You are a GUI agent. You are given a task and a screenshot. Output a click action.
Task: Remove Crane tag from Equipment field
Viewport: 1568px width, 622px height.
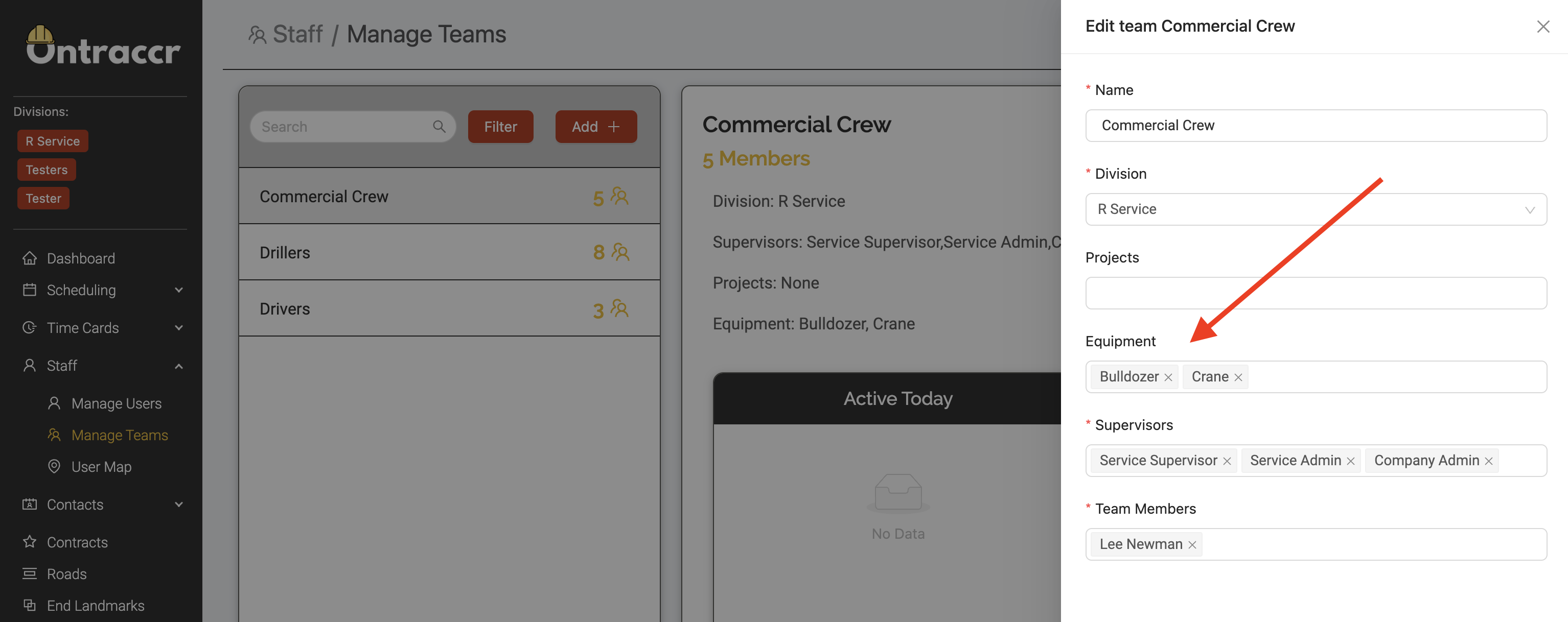pyautogui.click(x=1238, y=377)
